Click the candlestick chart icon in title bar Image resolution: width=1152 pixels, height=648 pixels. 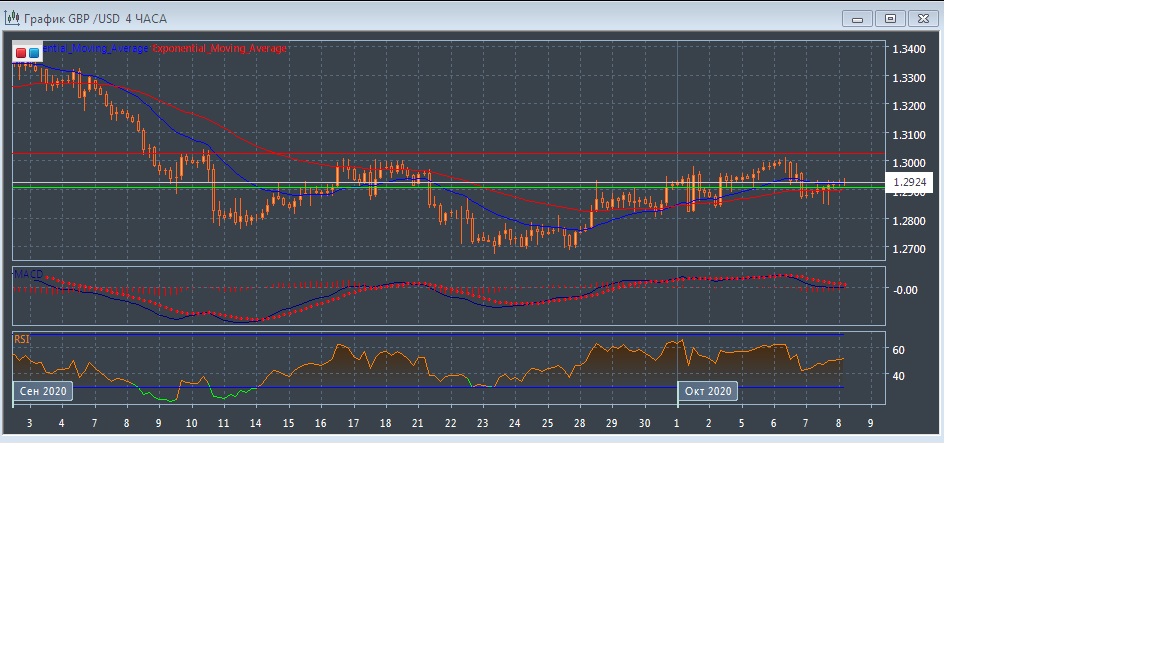[x=12, y=18]
